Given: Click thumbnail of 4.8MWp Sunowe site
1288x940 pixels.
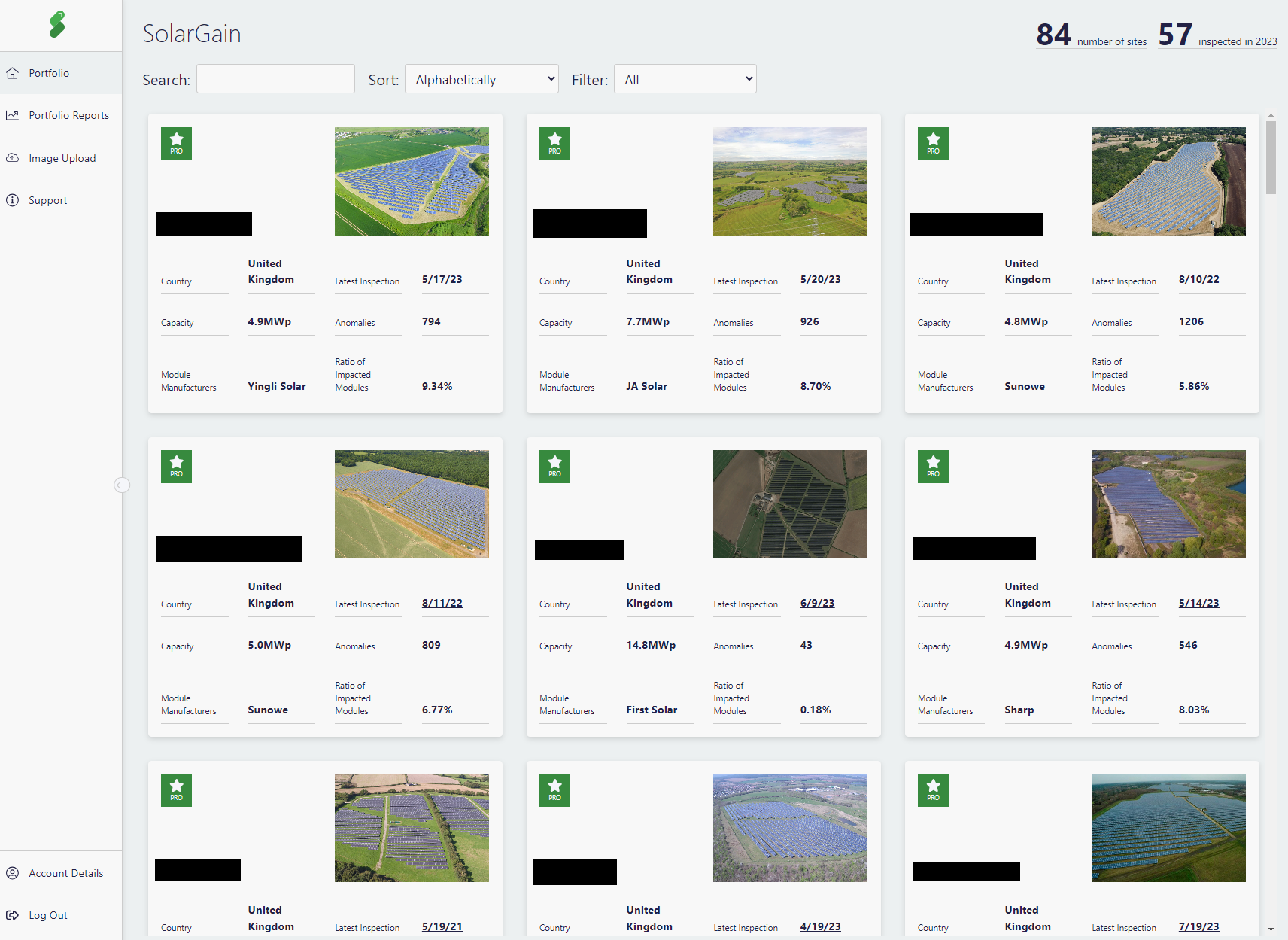Looking at the screenshot, I should [1168, 181].
